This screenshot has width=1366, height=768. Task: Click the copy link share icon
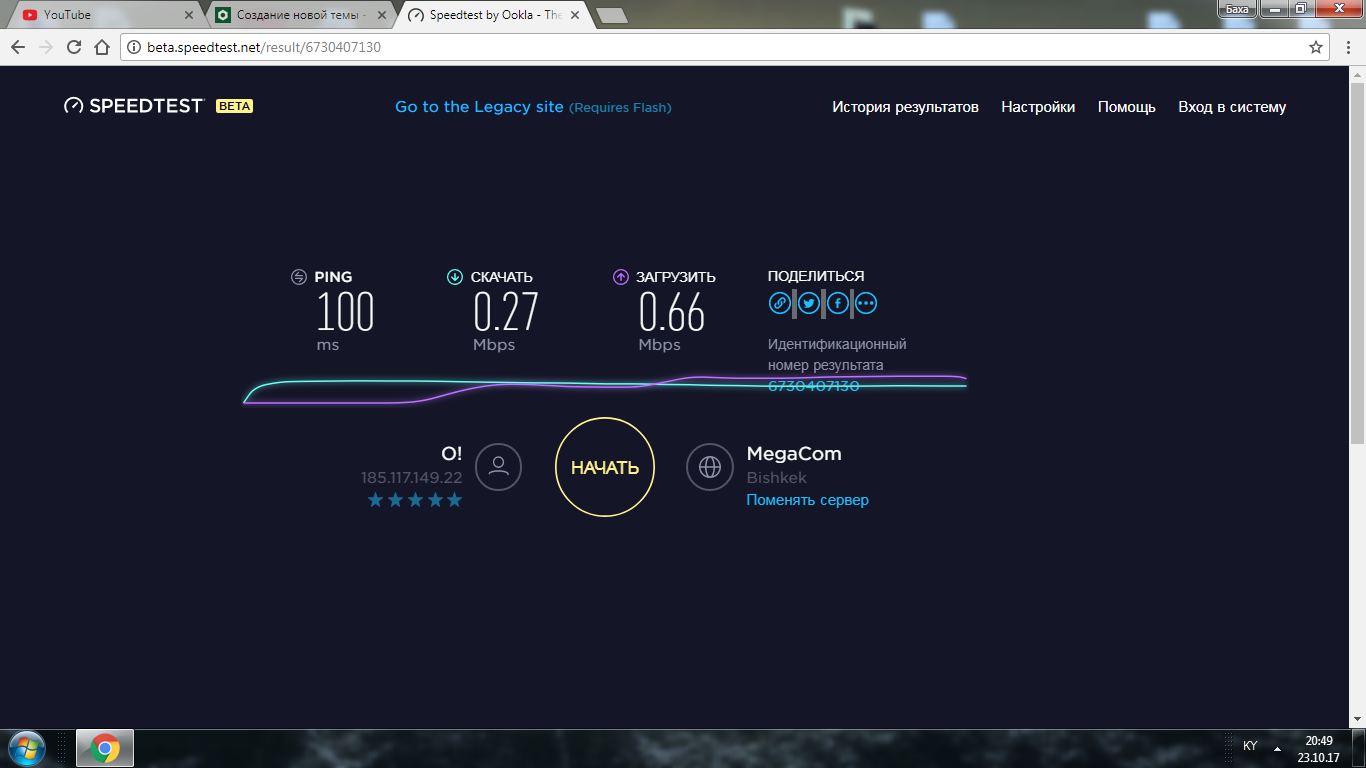780,303
